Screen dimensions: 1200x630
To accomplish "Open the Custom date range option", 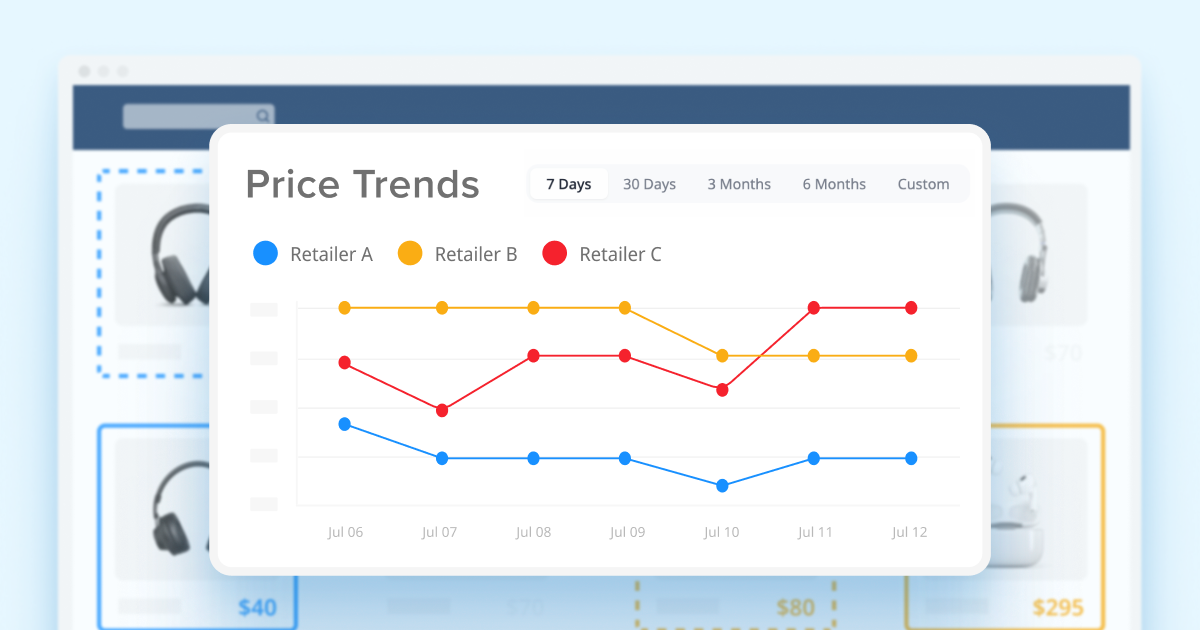I will pos(923,184).
